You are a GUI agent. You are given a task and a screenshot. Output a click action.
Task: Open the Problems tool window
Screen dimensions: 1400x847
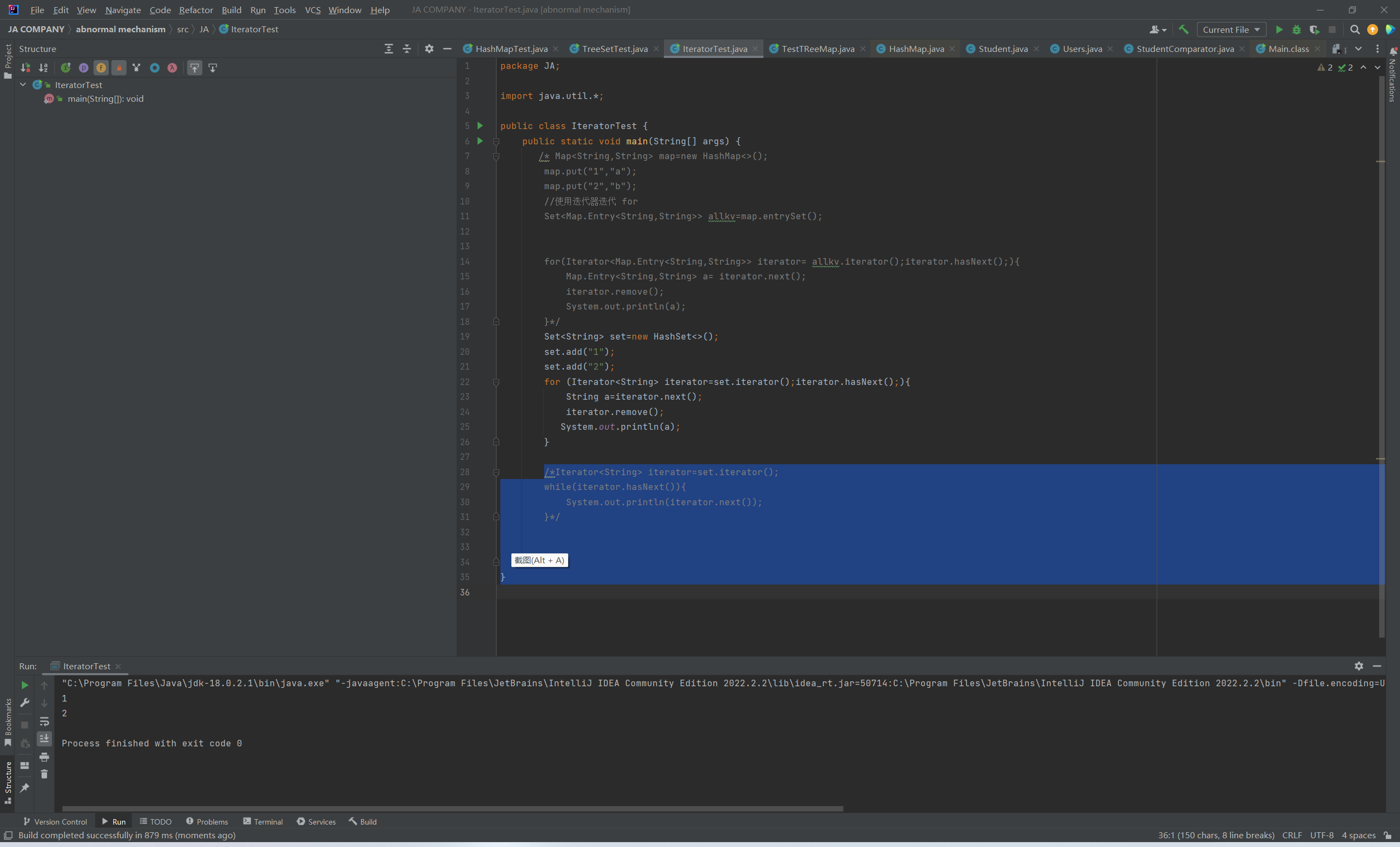207,821
